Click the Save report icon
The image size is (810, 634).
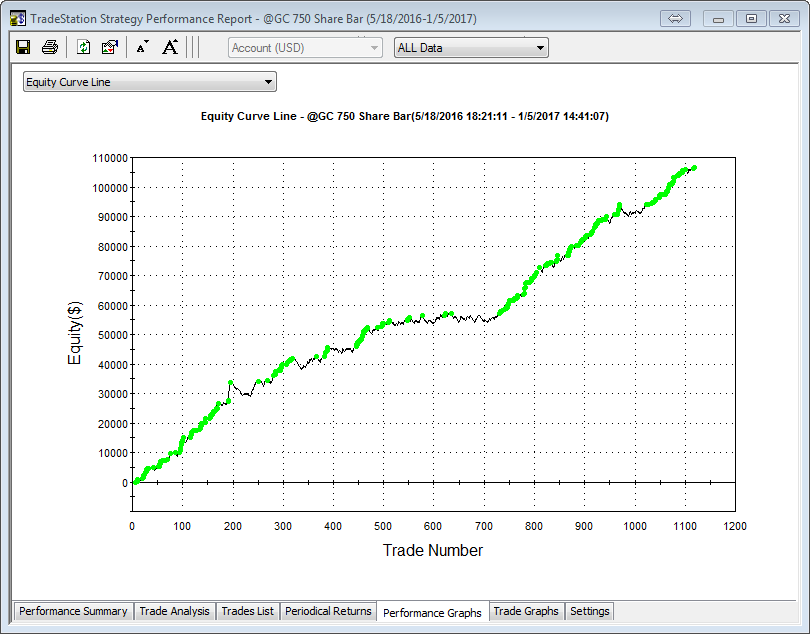point(23,47)
